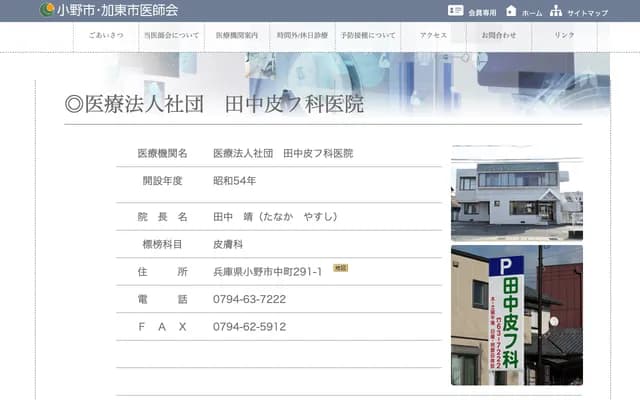Click the page heading 医療法人社団 田中皮フ科医院

point(214,105)
